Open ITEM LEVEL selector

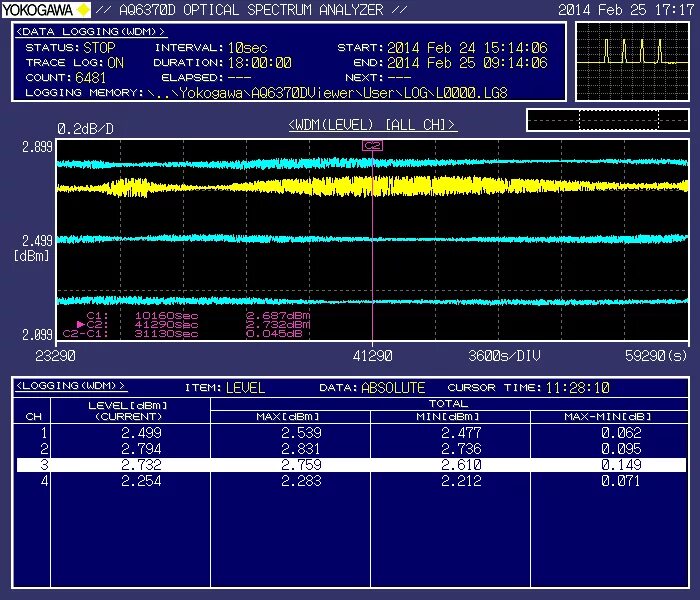[245, 388]
